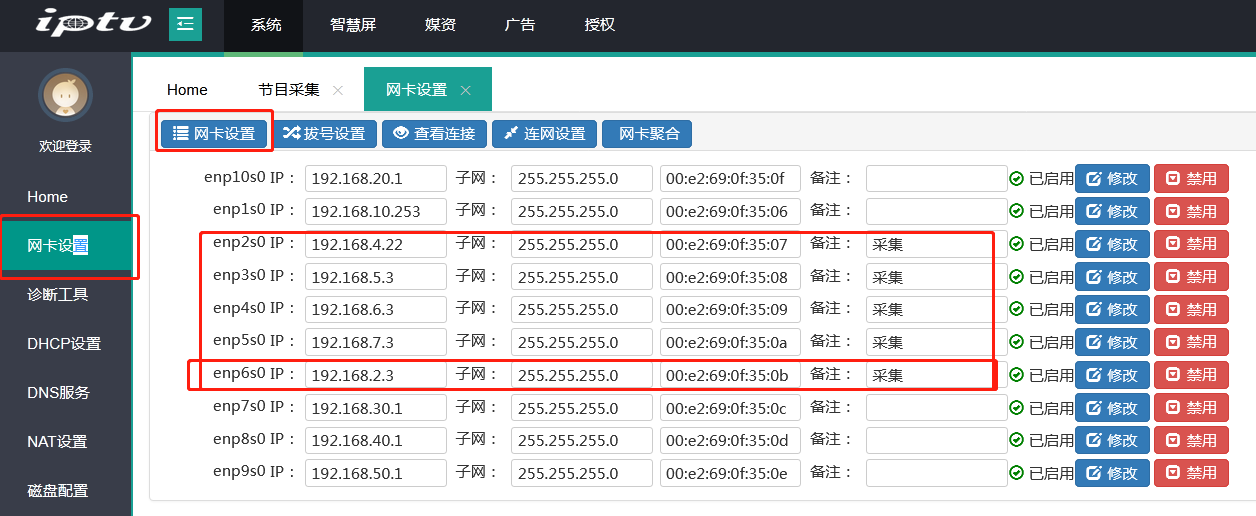Open the 智慧屏 top menu
The height and width of the screenshot is (516, 1256).
click(x=353, y=25)
